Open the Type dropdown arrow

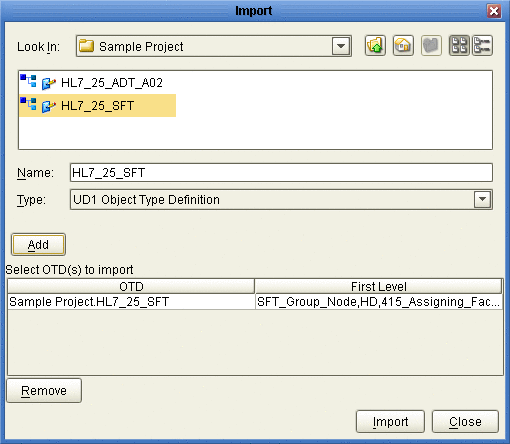pos(482,199)
